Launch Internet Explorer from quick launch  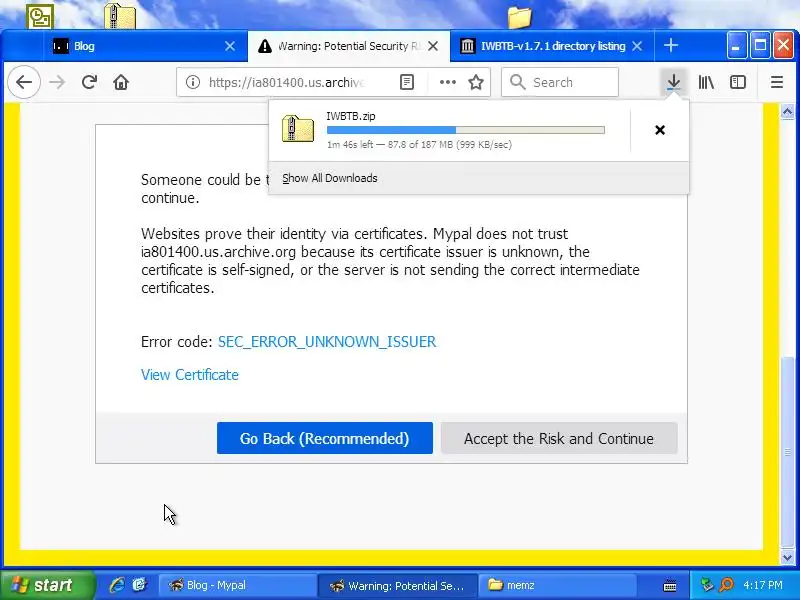click(x=117, y=585)
